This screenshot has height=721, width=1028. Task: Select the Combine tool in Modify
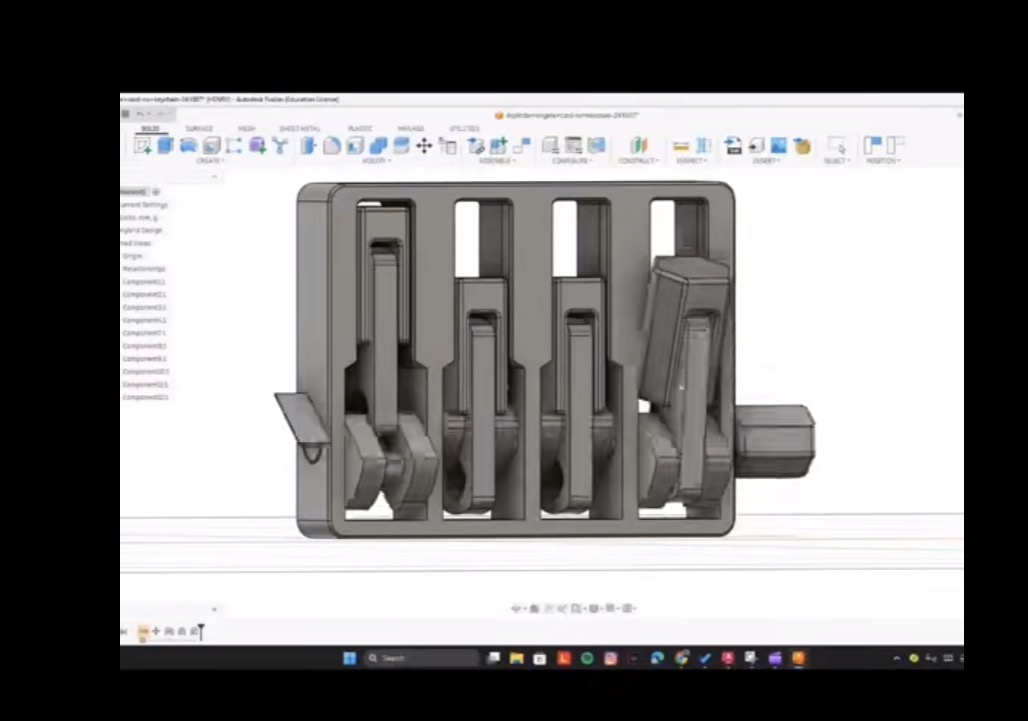click(x=378, y=145)
